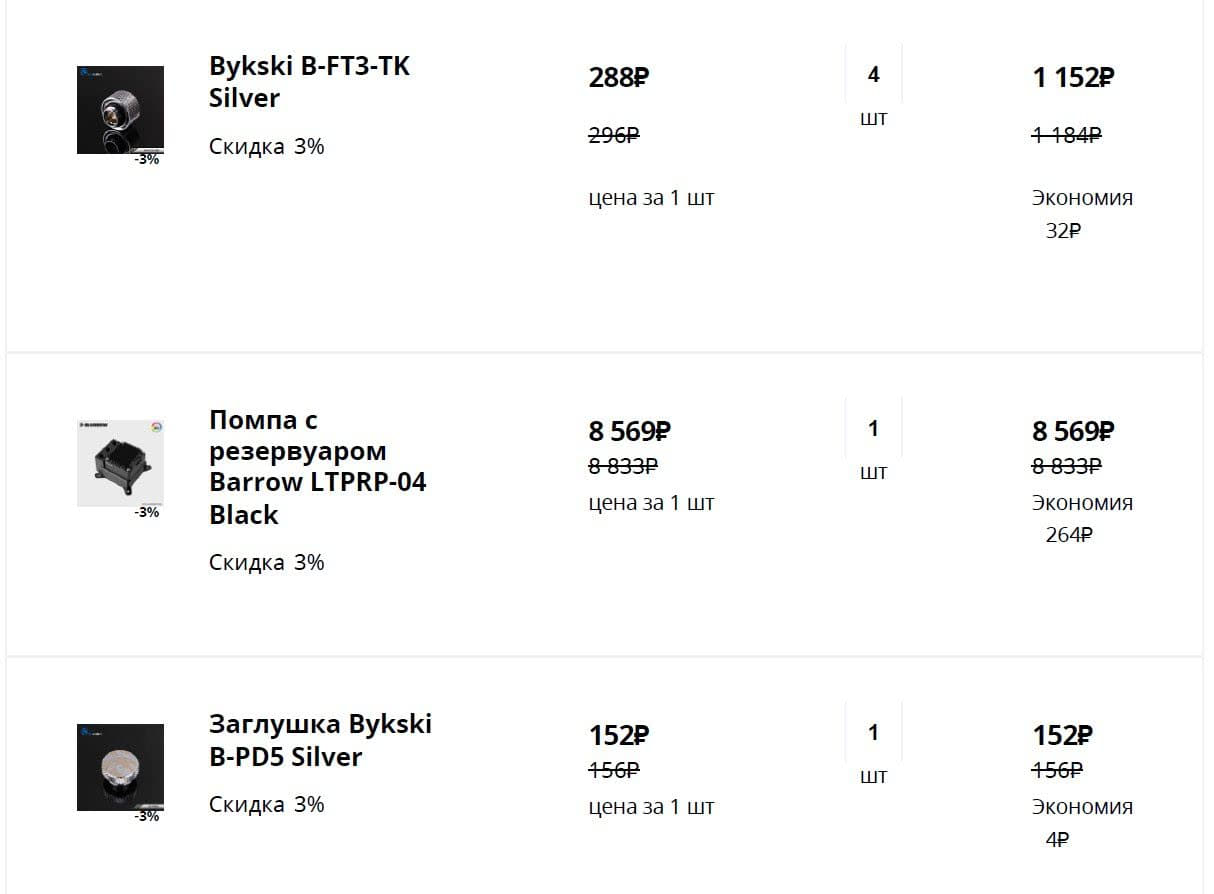Click the crossed-out 1 184₽ total
This screenshot has width=1214, height=894.
click(x=1066, y=135)
